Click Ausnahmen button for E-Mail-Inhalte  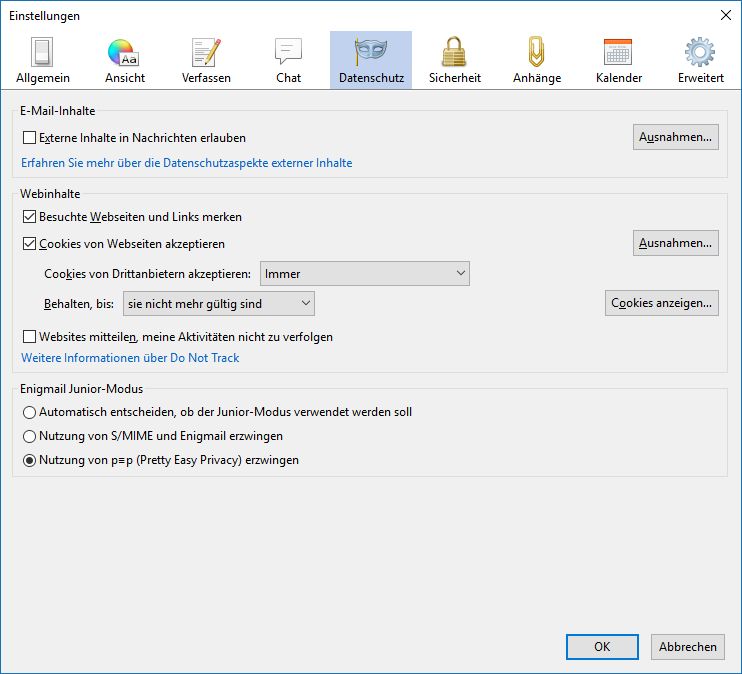coord(675,137)
